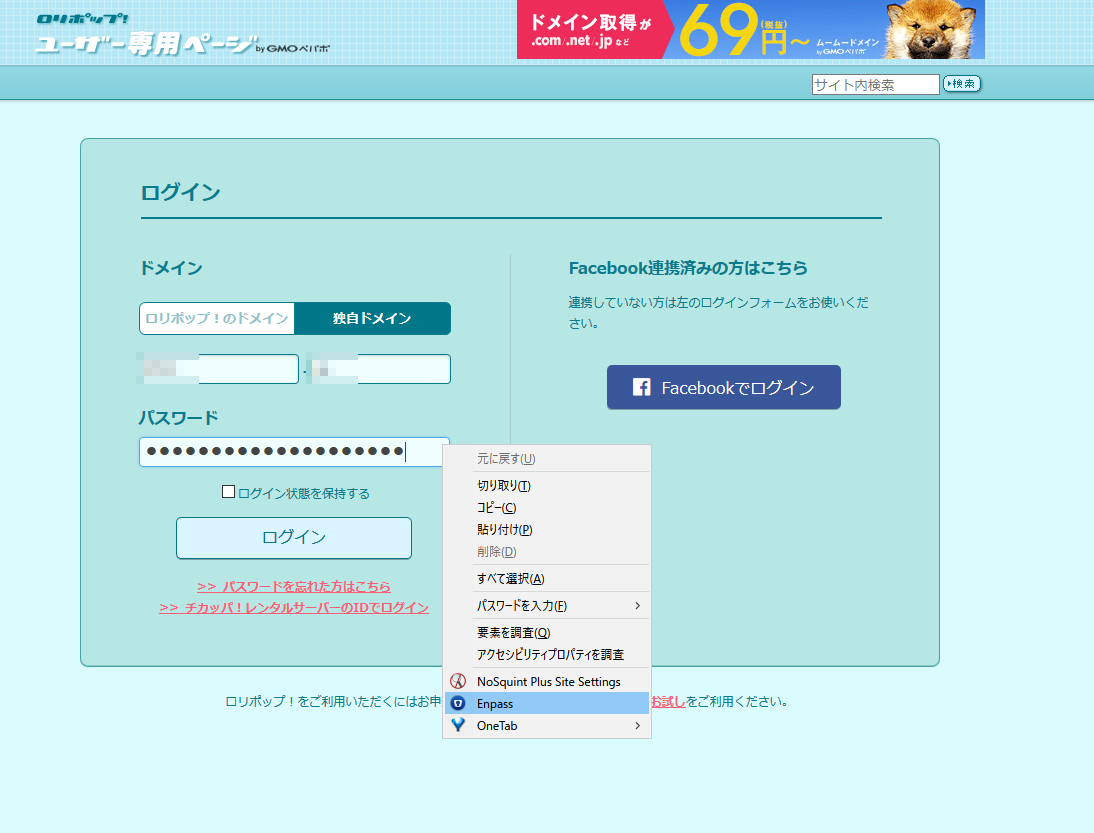Open the チカッパ！レンタルサーバーのIDでログイン link
This screenshot has height=833, width=1094.
(294, 608)
